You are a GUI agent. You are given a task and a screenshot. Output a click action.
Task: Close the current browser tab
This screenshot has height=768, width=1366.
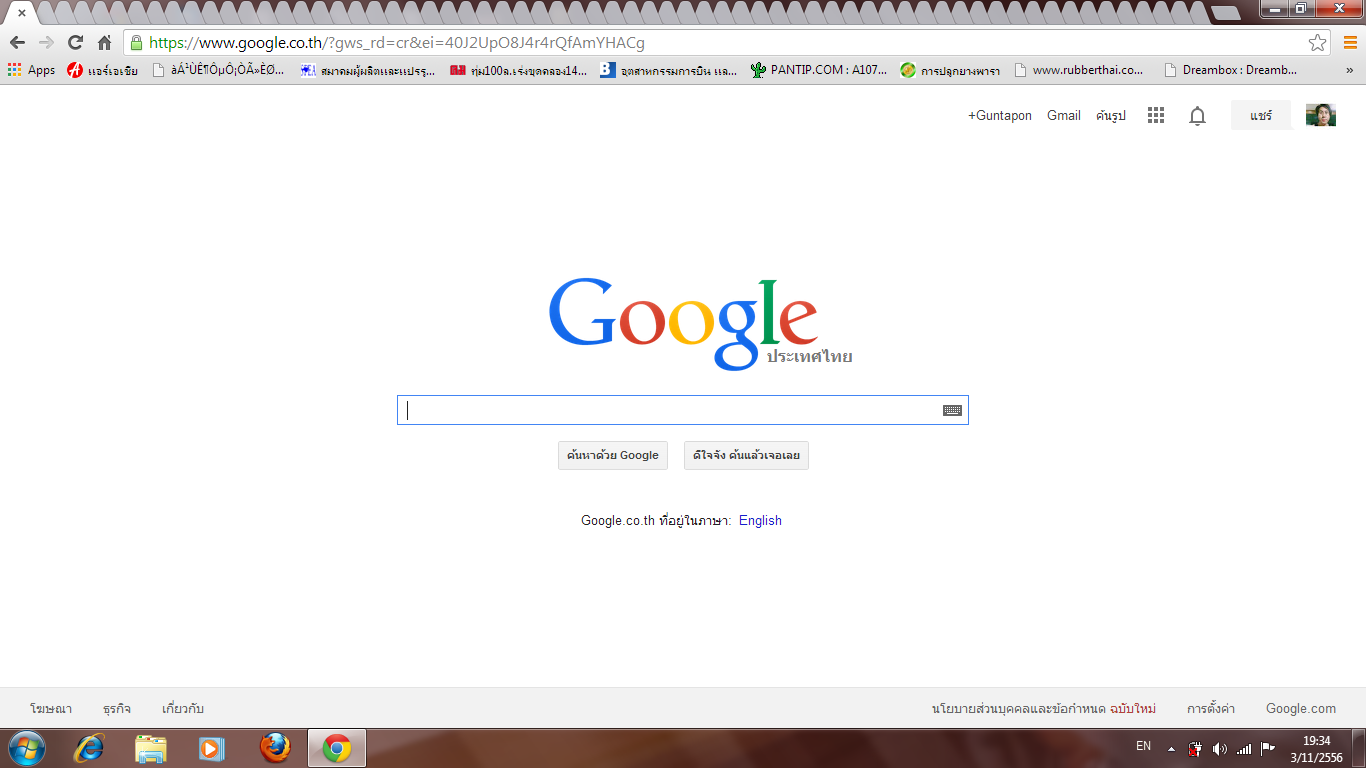22,13
